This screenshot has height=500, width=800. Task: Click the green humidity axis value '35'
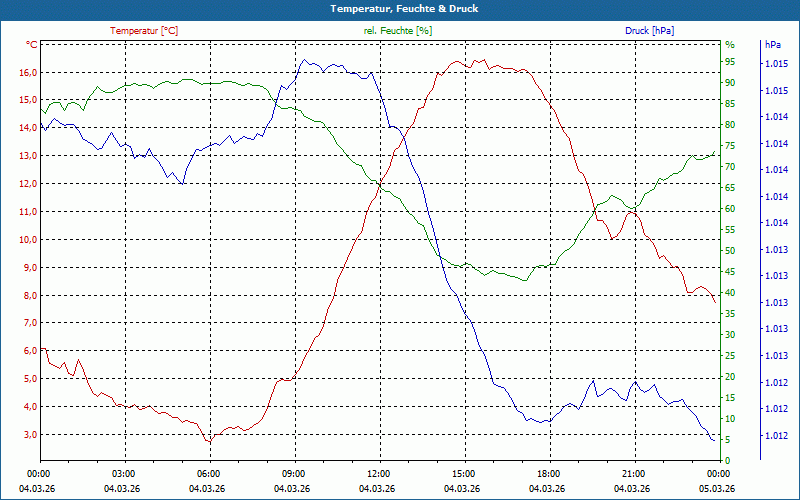[x=730, y=314]
